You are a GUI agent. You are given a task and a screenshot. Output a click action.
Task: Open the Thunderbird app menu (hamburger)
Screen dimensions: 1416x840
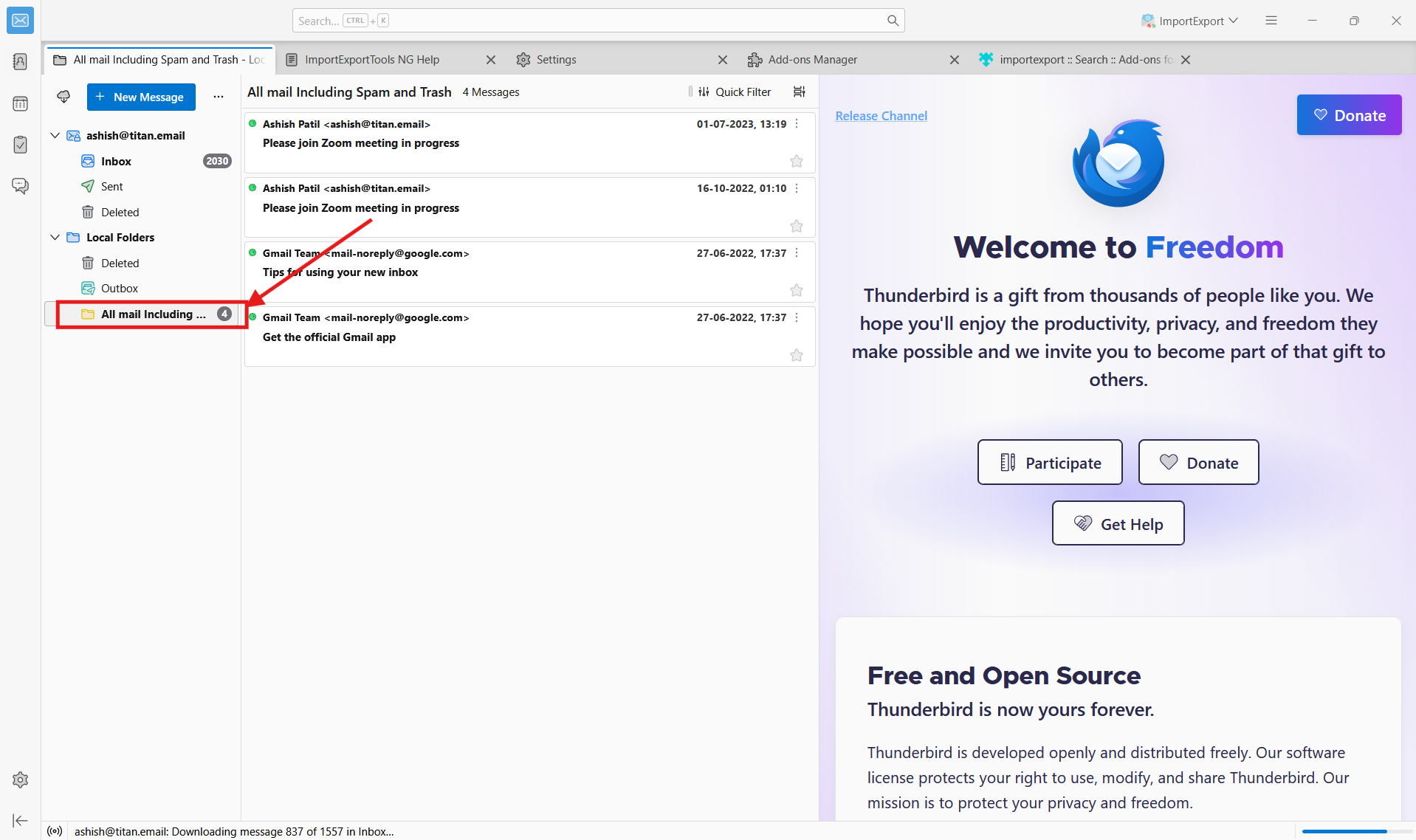1271,21
